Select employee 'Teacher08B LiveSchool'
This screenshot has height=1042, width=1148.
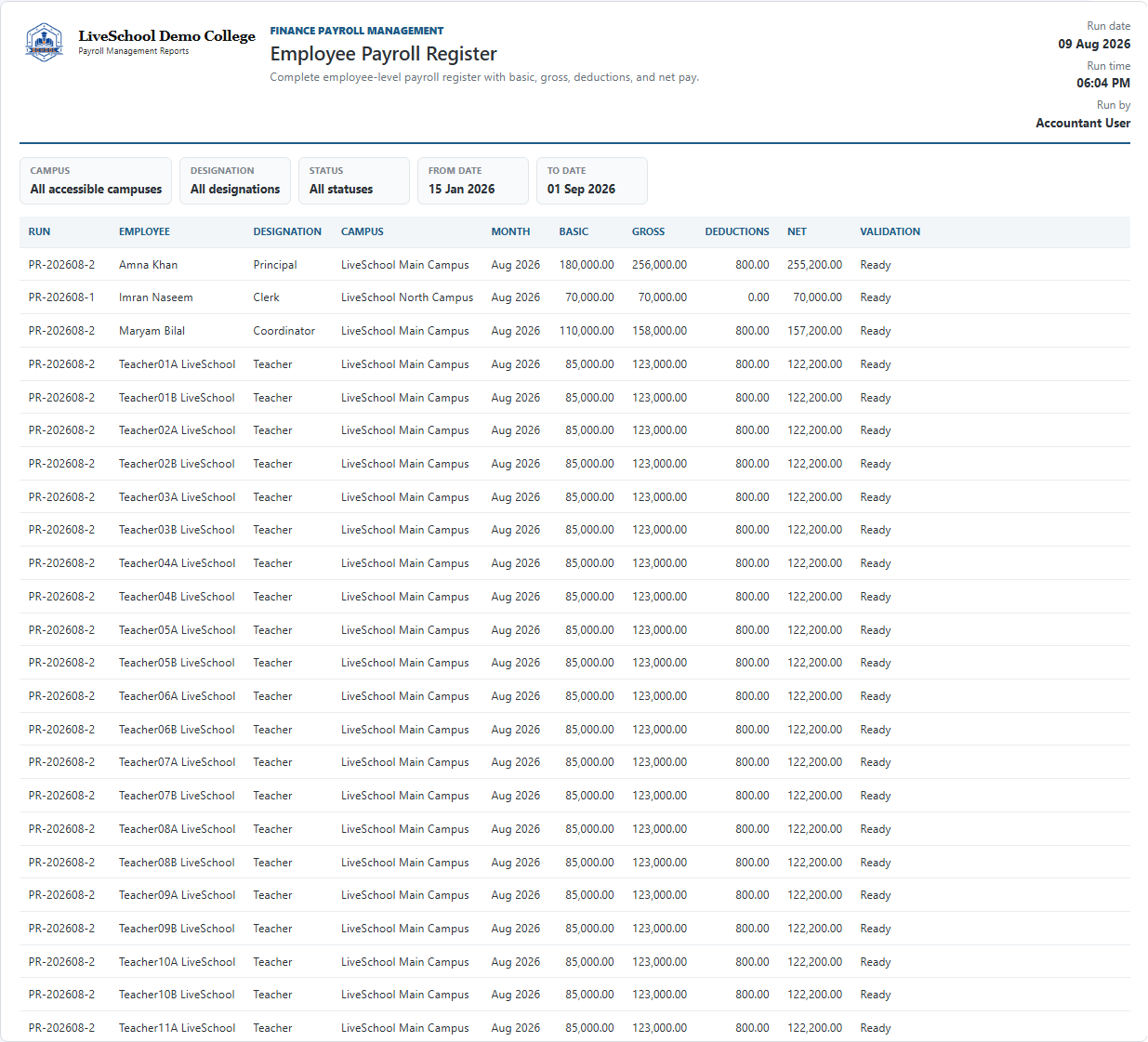177,863
